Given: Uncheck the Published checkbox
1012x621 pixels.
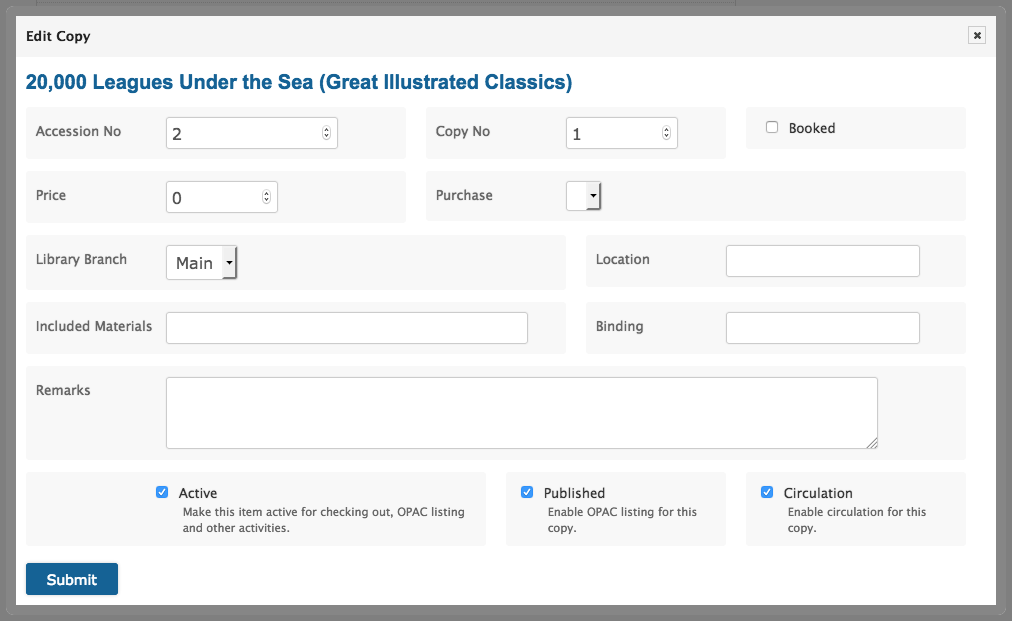Looking at the screenshot, I should pos(527,492).
